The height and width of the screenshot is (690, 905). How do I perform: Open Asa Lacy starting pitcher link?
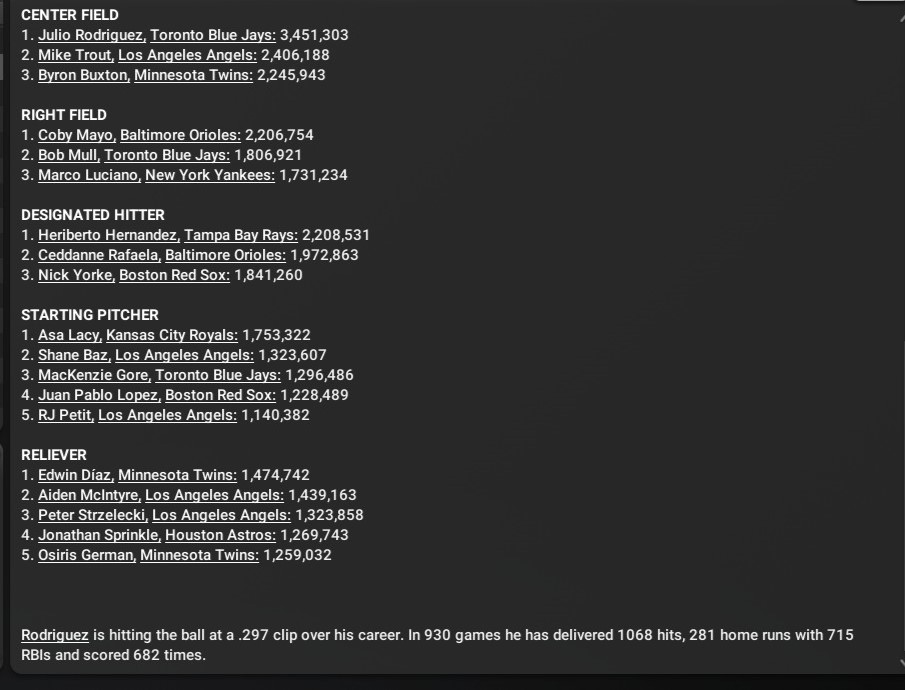[70, 335]
